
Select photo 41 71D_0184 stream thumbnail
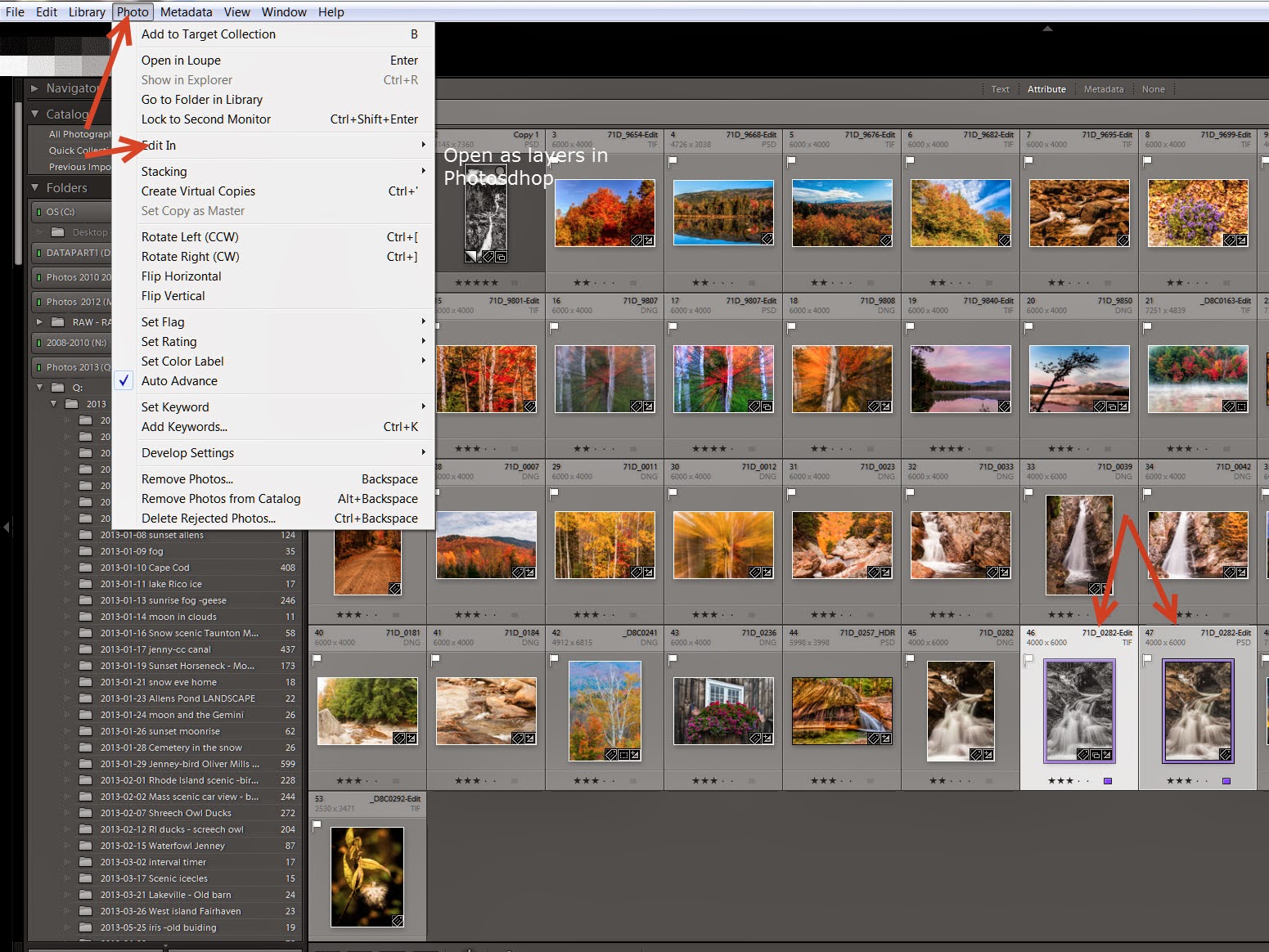point(486,711)
